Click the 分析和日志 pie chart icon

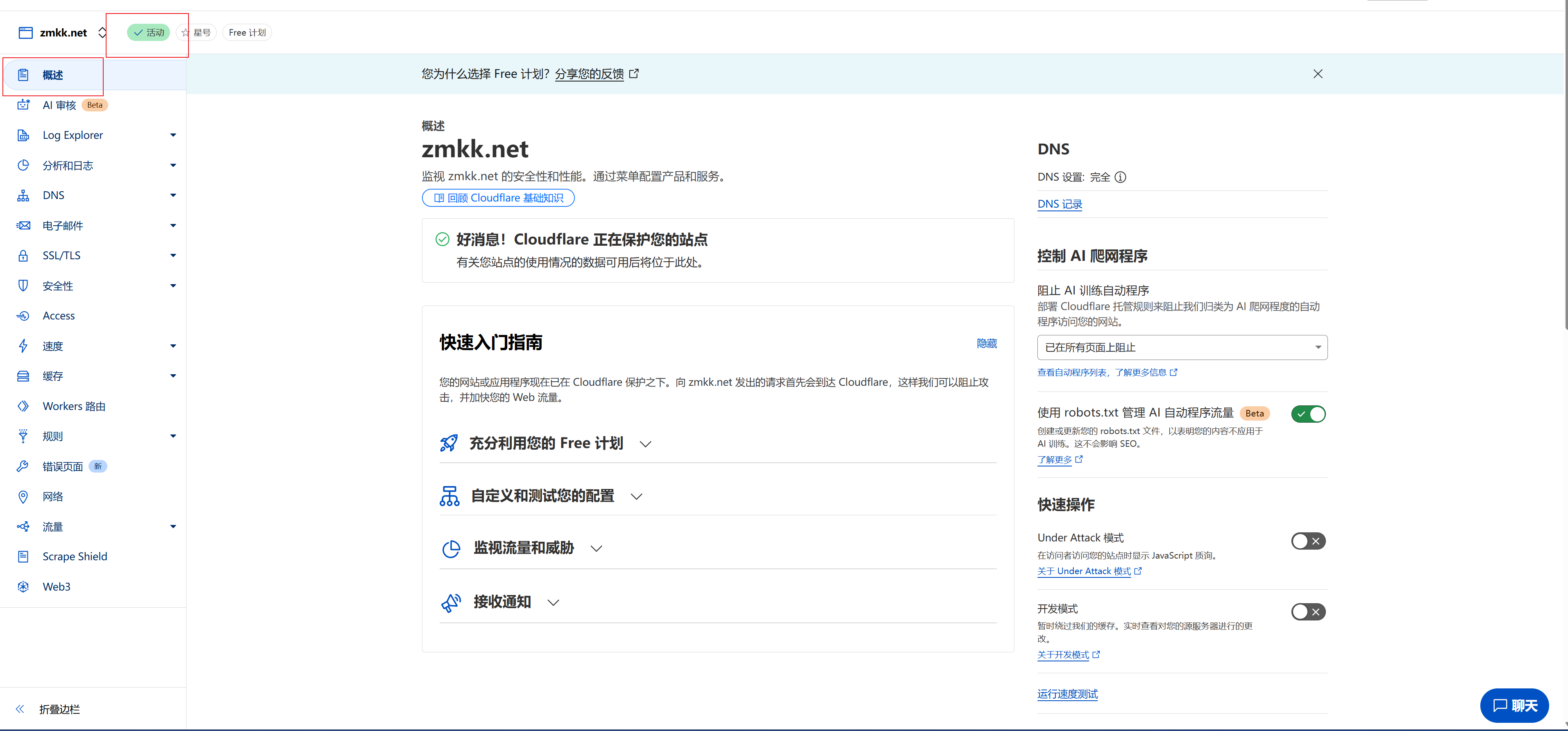tap(23, 165)
